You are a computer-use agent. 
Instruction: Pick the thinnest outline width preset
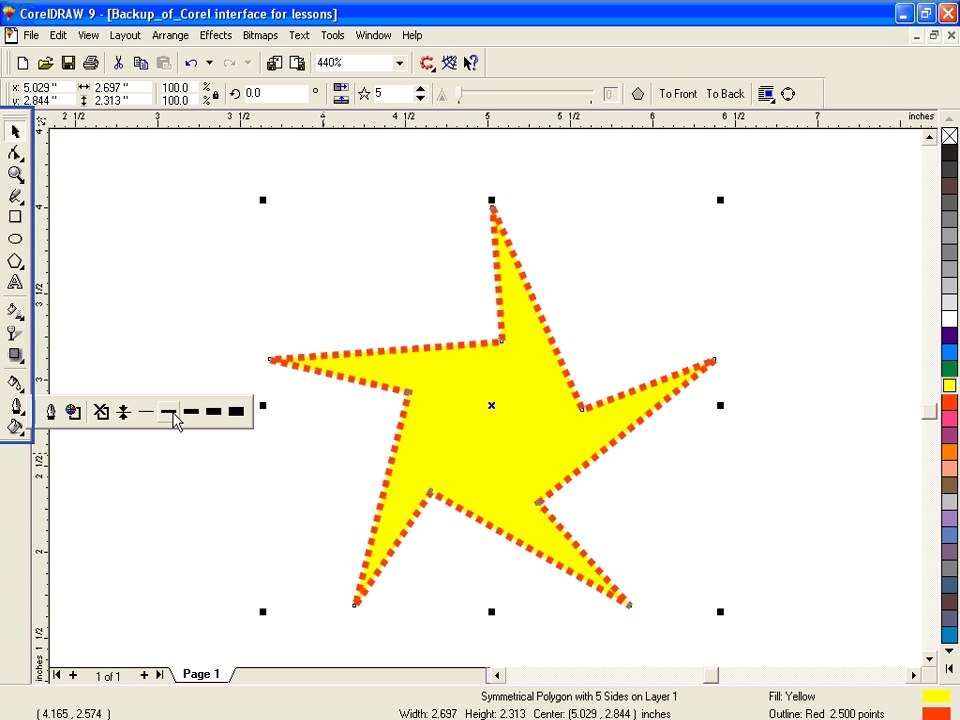click(x=146, y=411)
